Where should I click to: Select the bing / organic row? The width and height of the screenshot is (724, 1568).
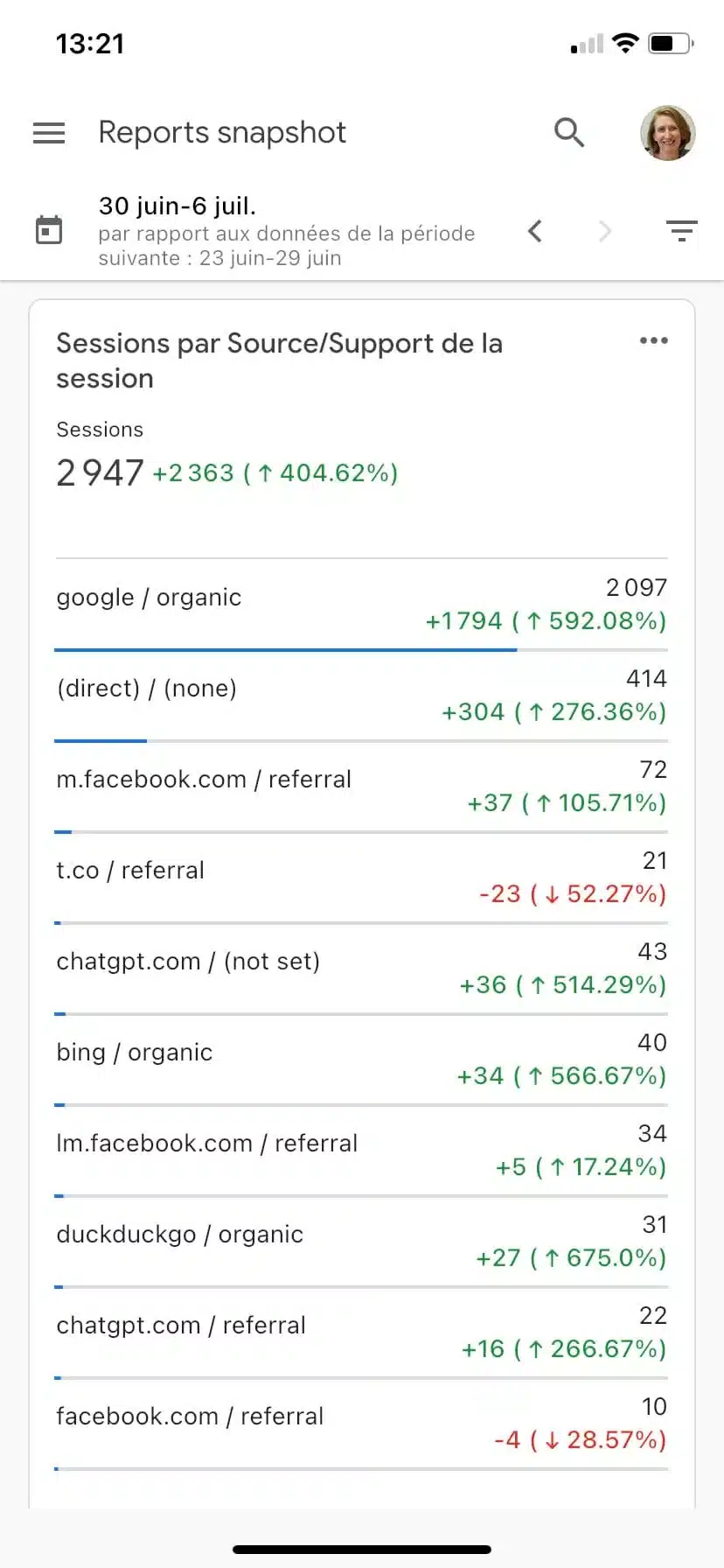tap(362, 1060)
